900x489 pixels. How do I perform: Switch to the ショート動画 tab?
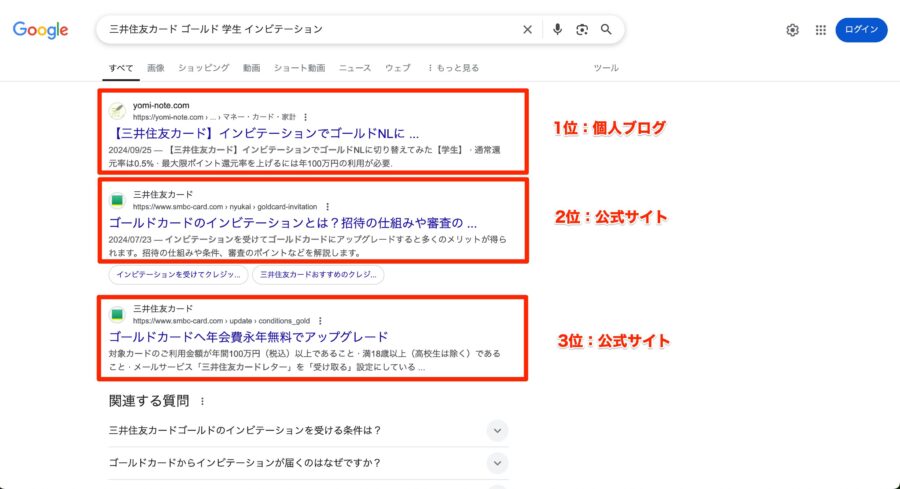299,68
